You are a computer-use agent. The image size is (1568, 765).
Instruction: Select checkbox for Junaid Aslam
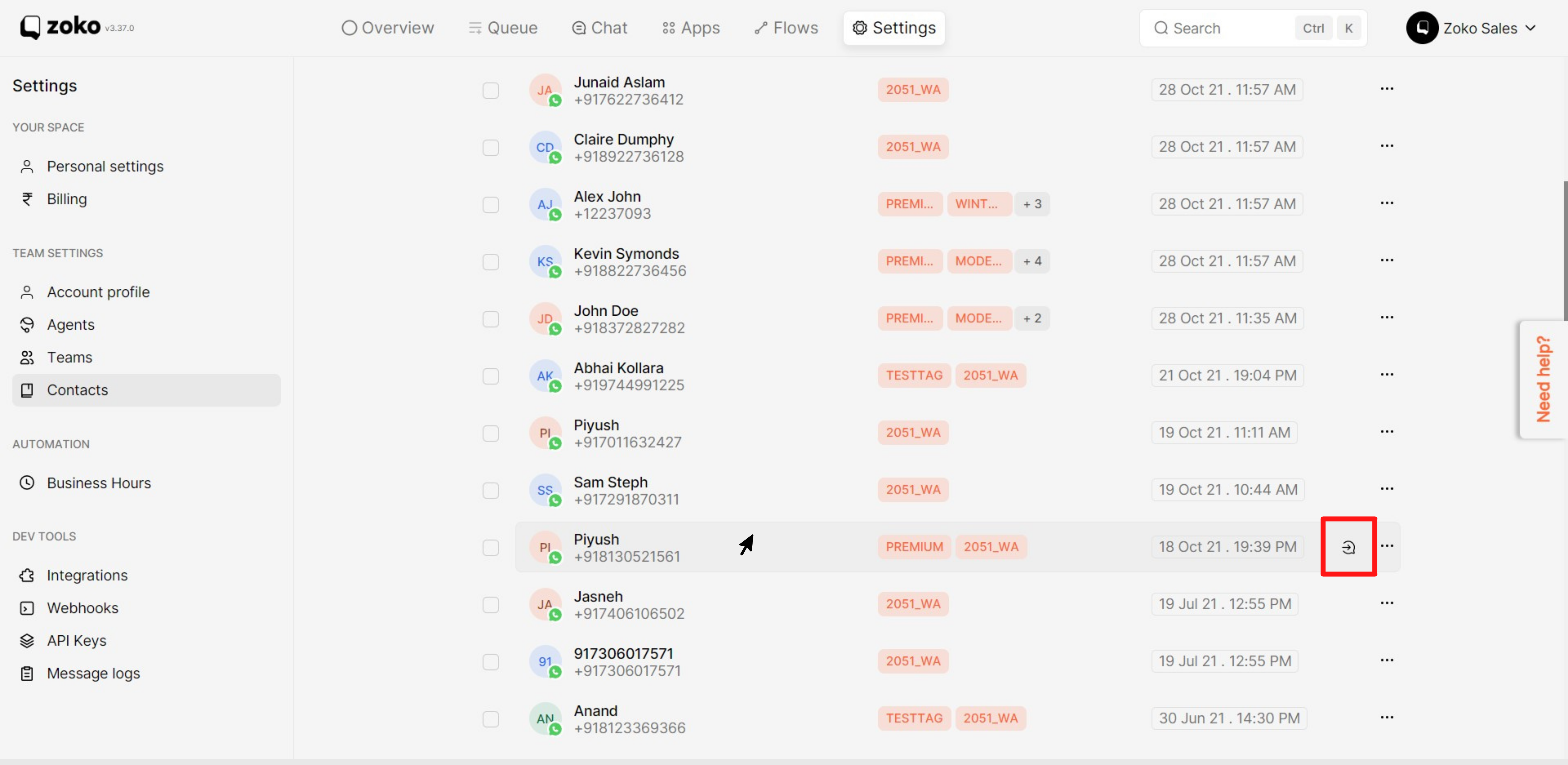(491, 91)
